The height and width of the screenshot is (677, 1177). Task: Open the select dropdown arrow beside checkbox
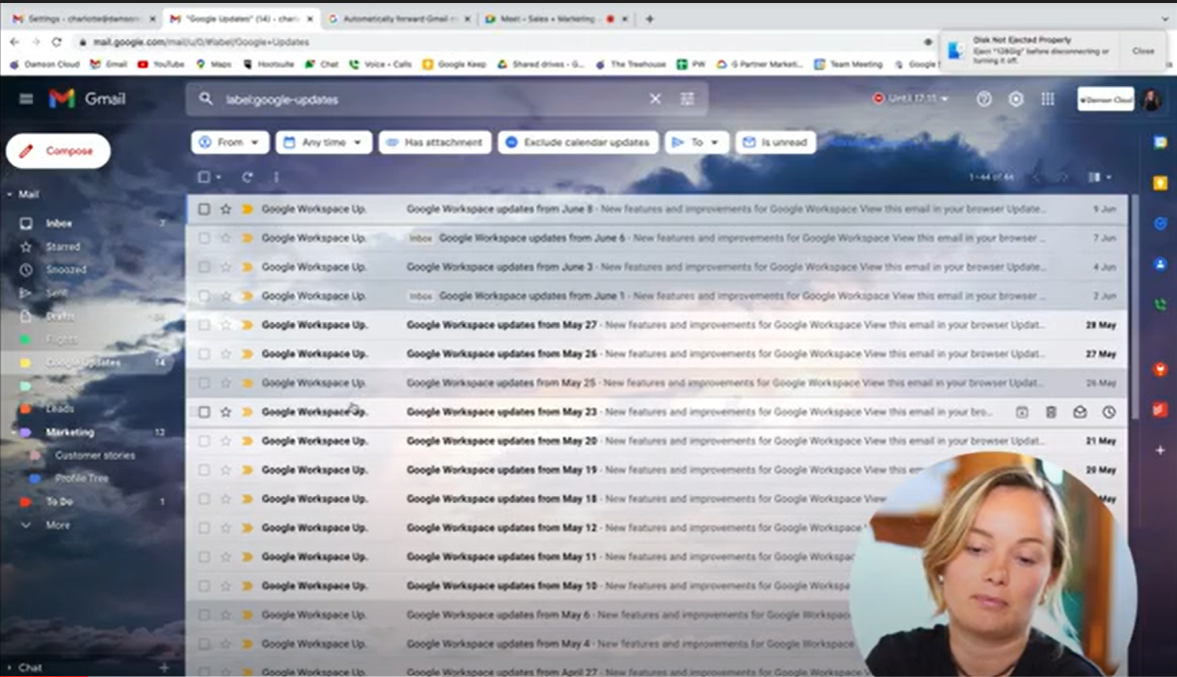[218, 177]
